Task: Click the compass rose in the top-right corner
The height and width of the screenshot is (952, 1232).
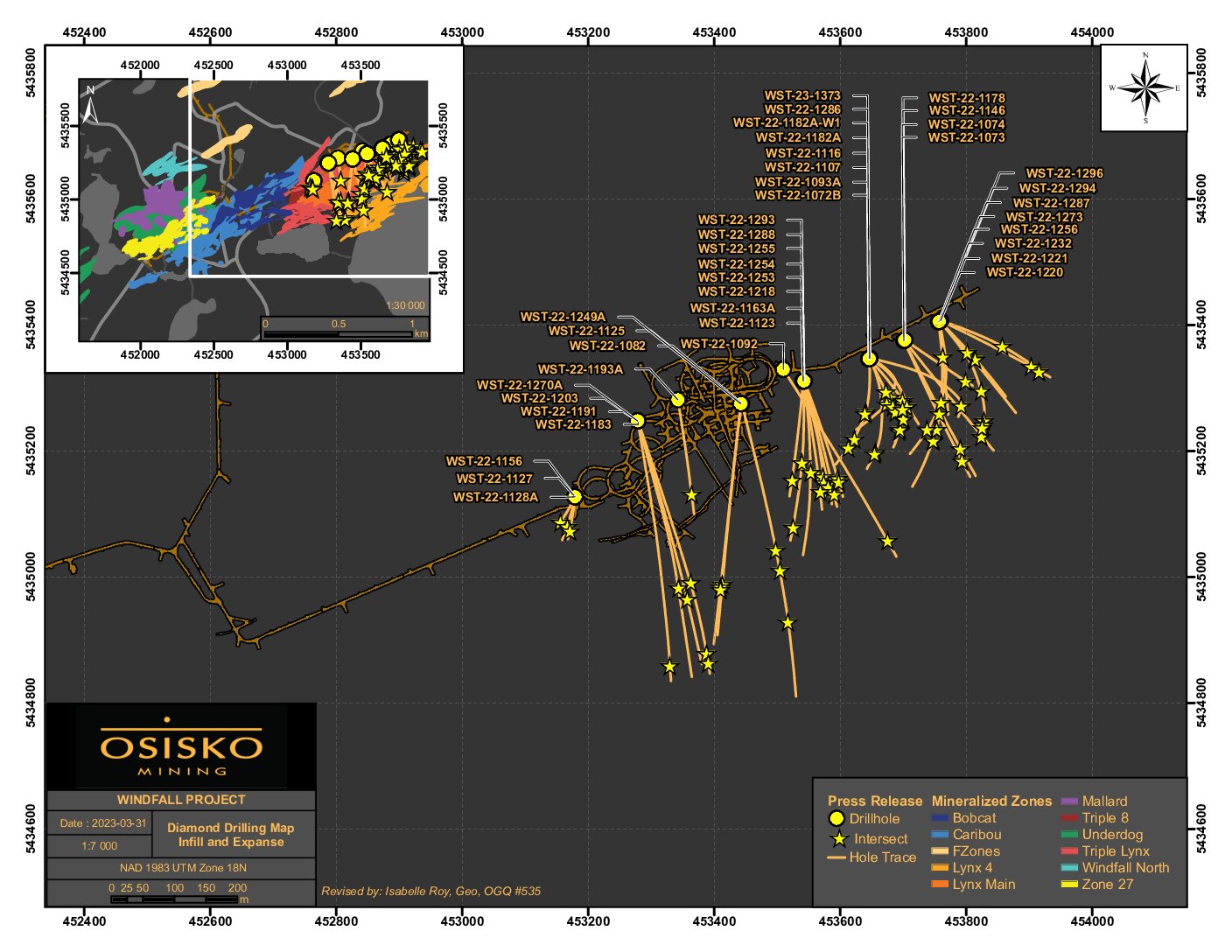Action: click(1144, 87)
